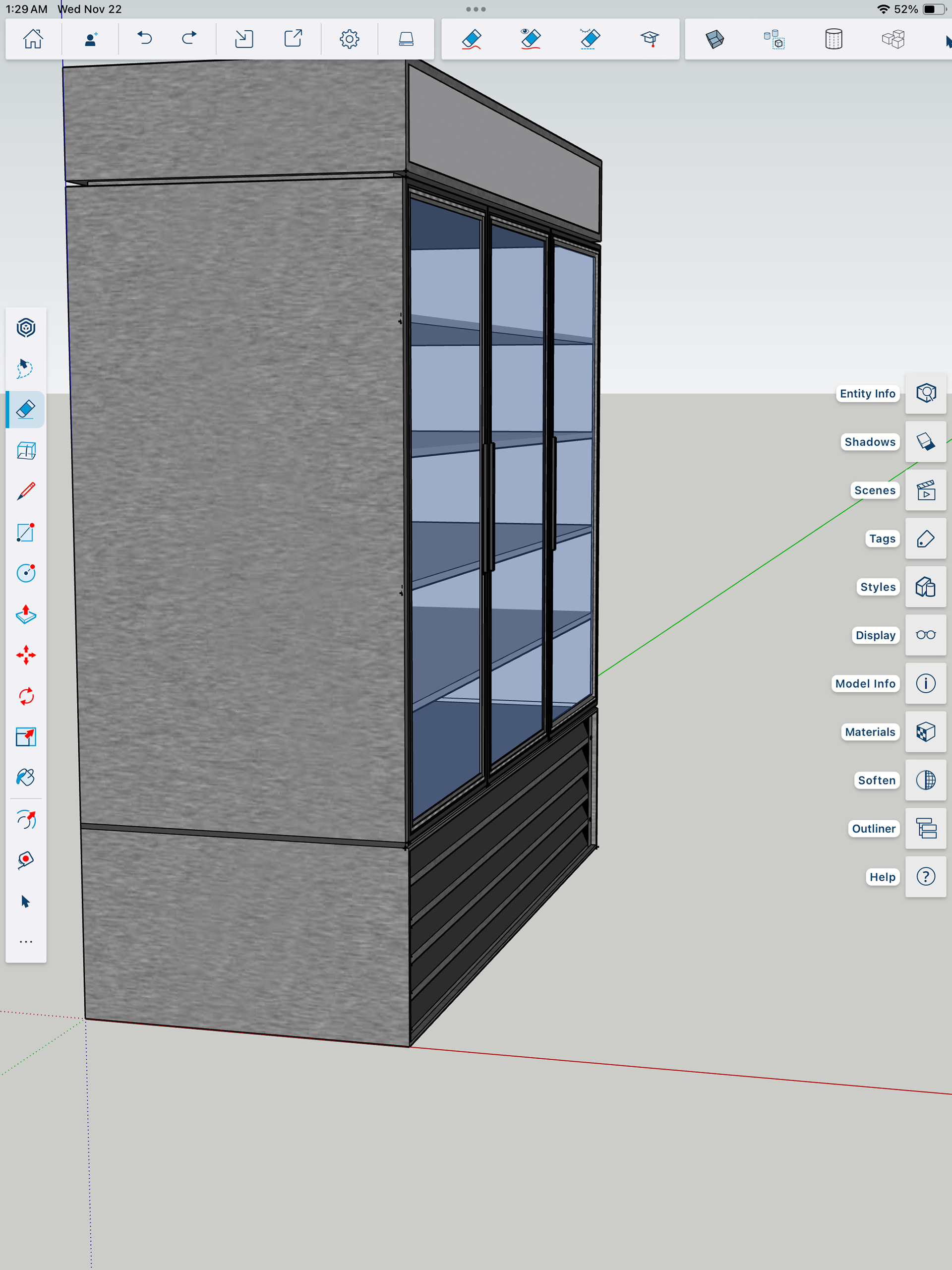Viewport: 952px width, 1270px height.
Task: Select the Orbit camera tool
Action: [x=26, y=819]
